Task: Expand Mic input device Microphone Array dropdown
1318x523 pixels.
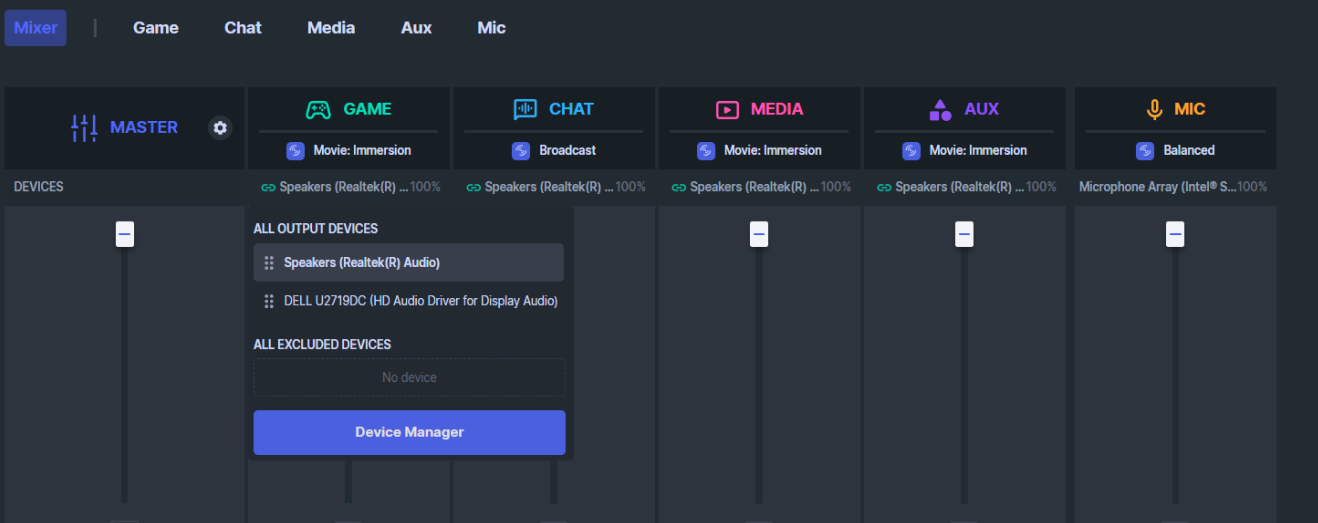Action: click(1173, 187)
